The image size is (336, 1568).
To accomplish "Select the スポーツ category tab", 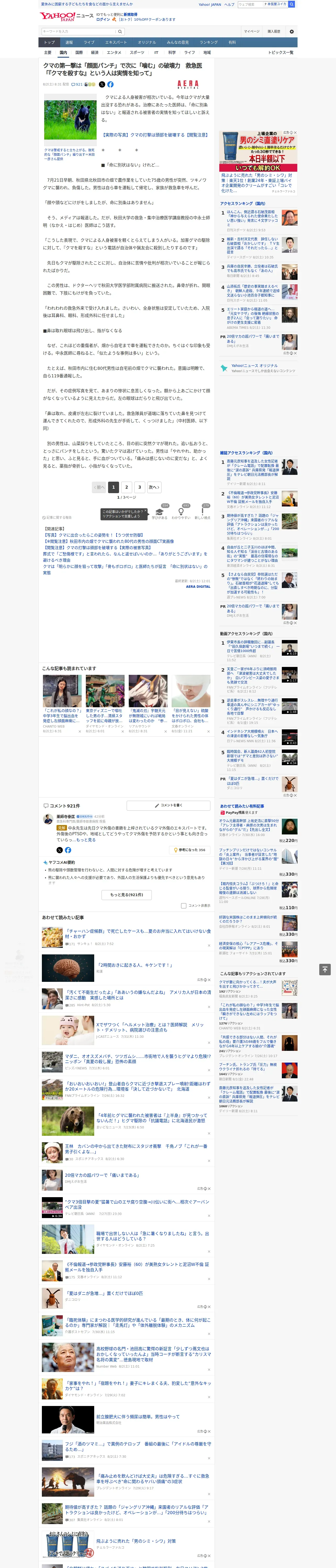I will point(137,52).
